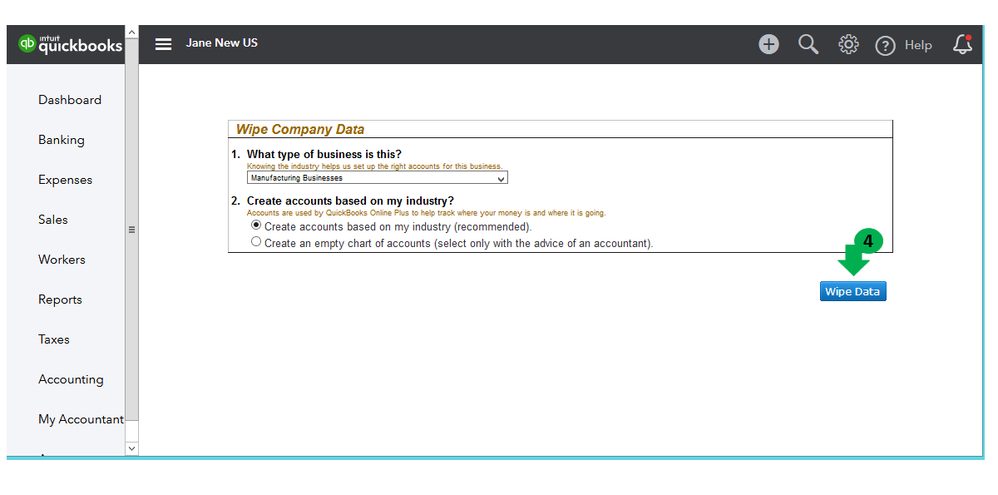Open My Accountant in the sidebar
The height and width of the screenshot is (495, 998).
point(81,420)
